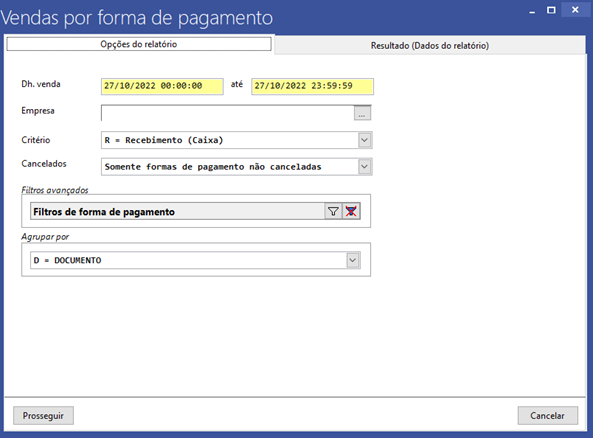Screen dimensions: 593x438
Task: Click the funnel filter icon
Action: [333, 211]
